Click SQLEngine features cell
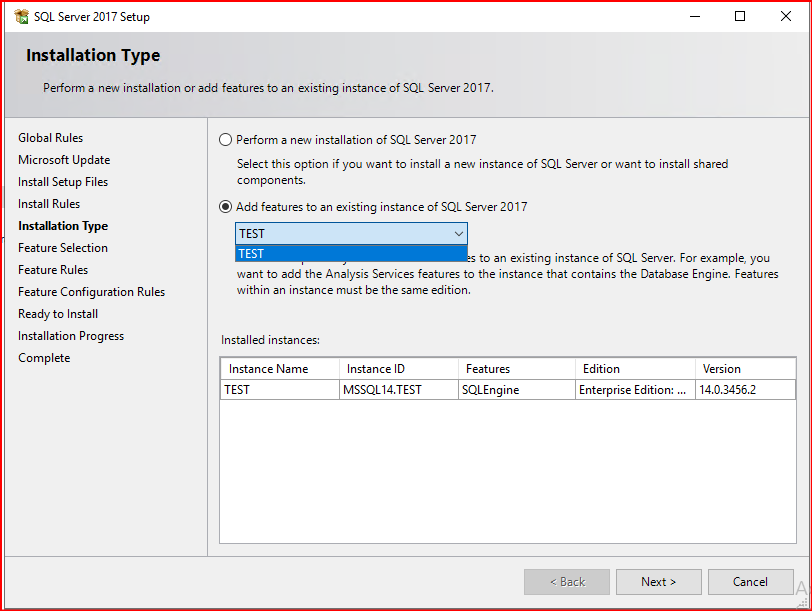The width and height of the screenshot is (812, 611). 517,390
